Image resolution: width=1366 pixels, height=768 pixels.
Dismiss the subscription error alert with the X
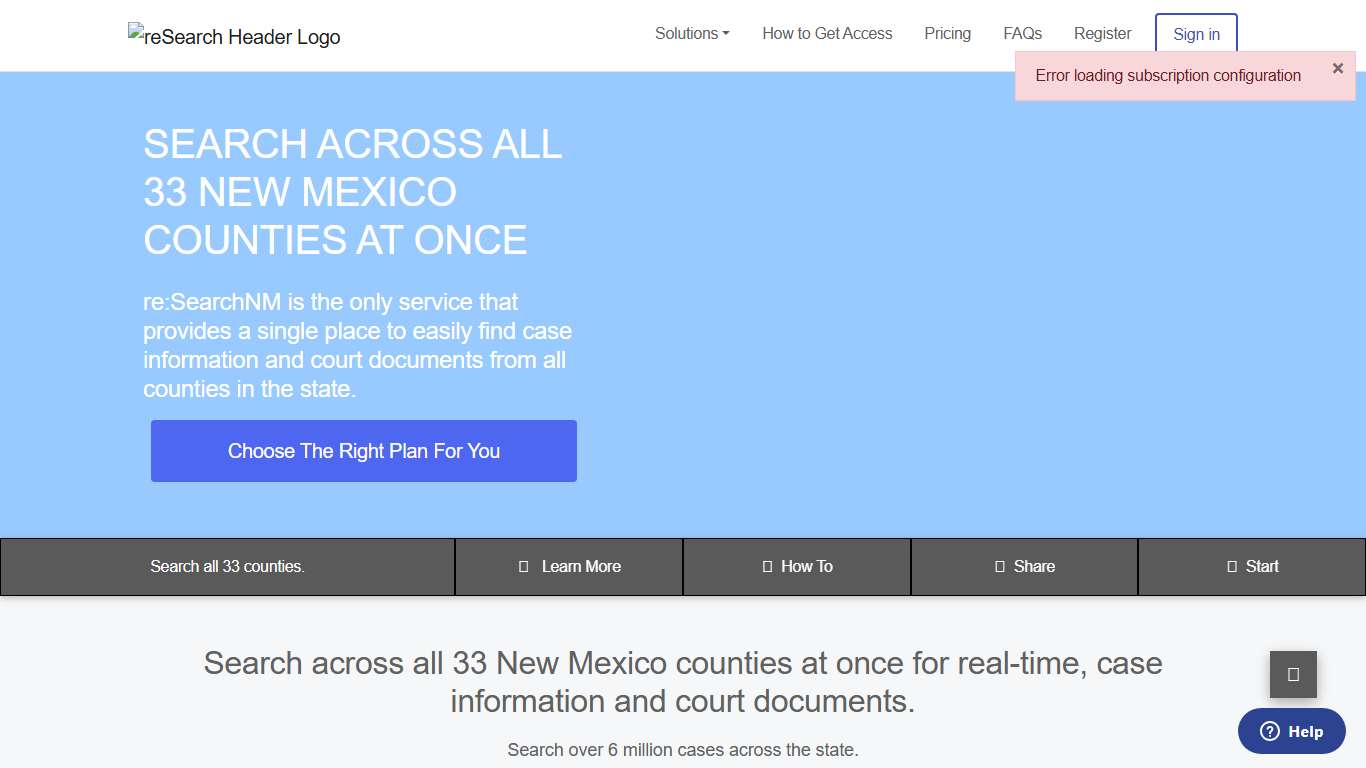click(x=1337, y=68)
